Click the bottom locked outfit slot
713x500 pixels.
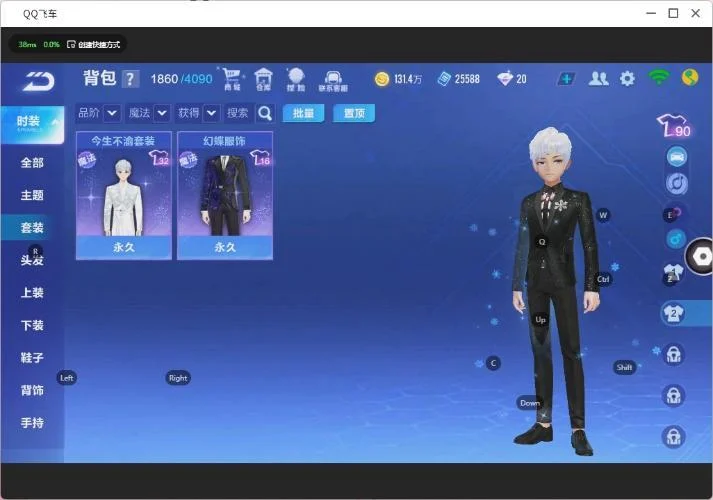[x=674, y=436]
